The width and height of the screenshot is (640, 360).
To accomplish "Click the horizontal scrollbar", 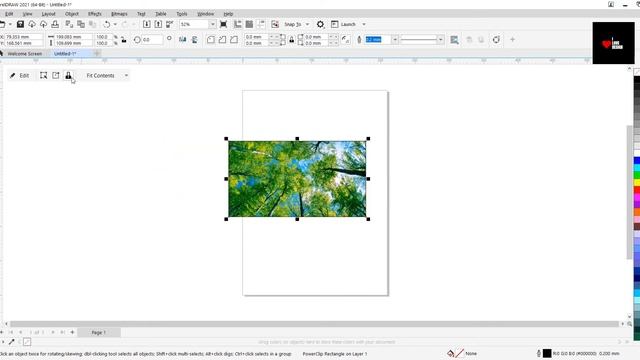I will click(313, 324).
